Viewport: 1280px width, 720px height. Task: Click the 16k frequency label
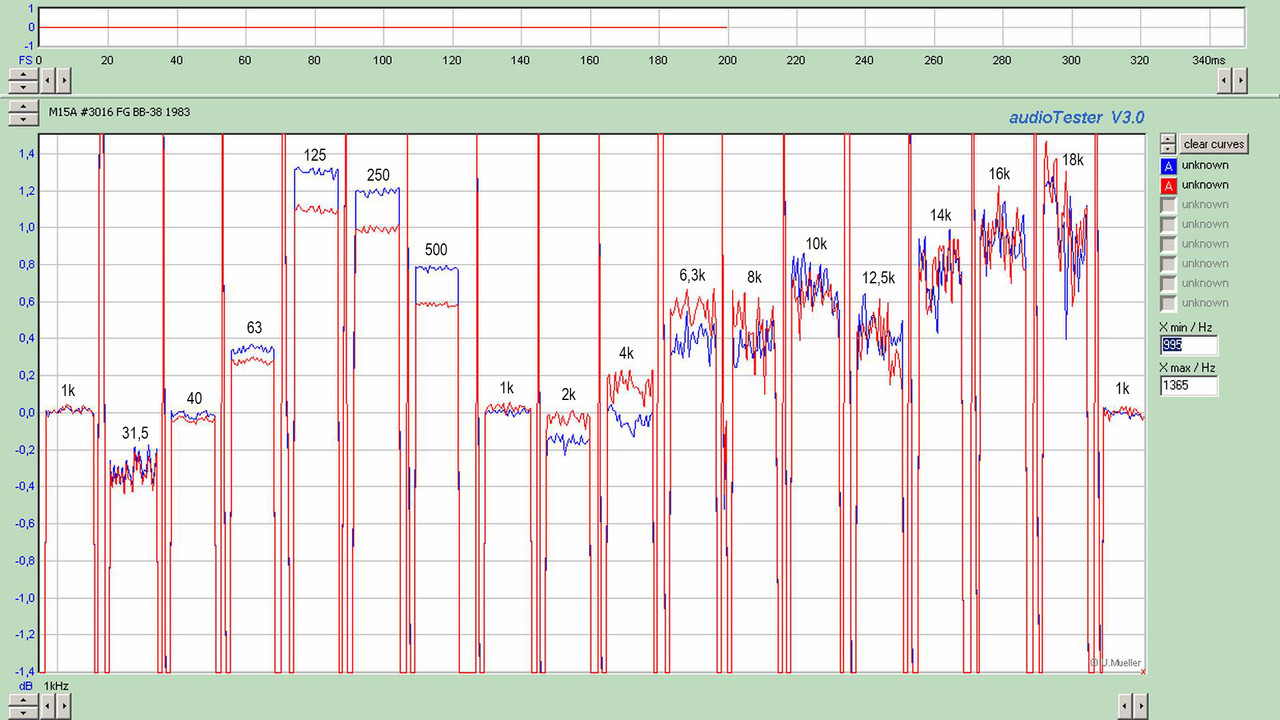click(999, 174)
